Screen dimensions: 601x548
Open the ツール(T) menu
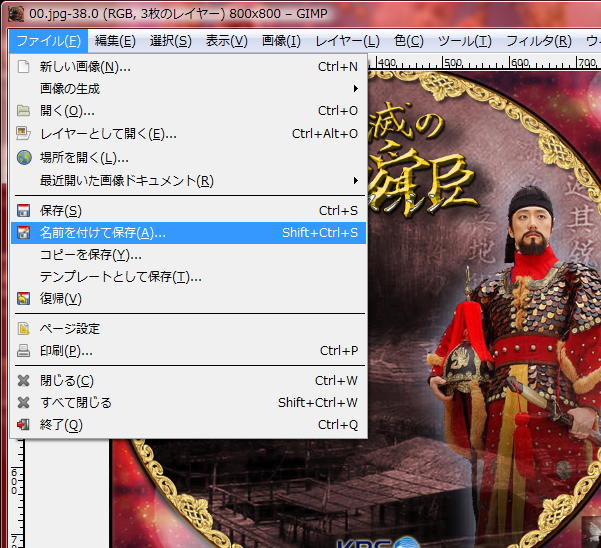pyautogui.click(x=464, y=41)
